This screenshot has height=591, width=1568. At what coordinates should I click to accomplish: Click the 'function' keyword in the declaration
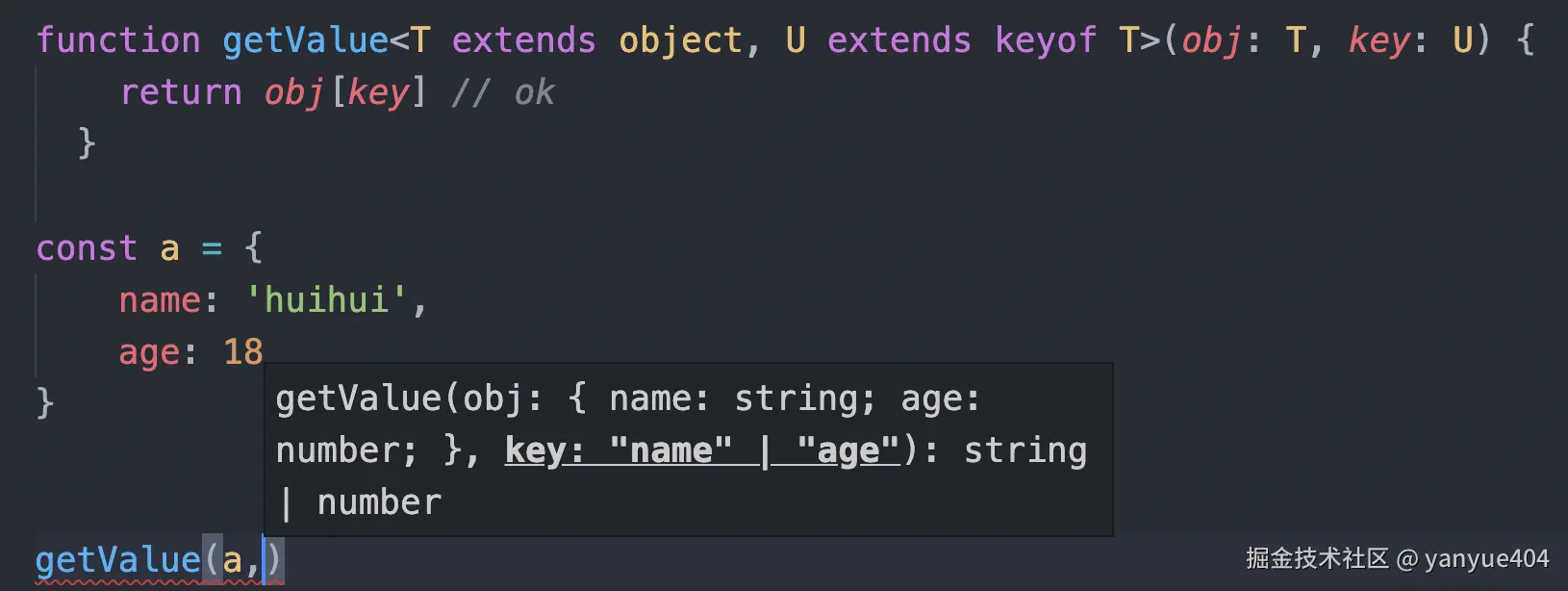[x=118, y=40]
